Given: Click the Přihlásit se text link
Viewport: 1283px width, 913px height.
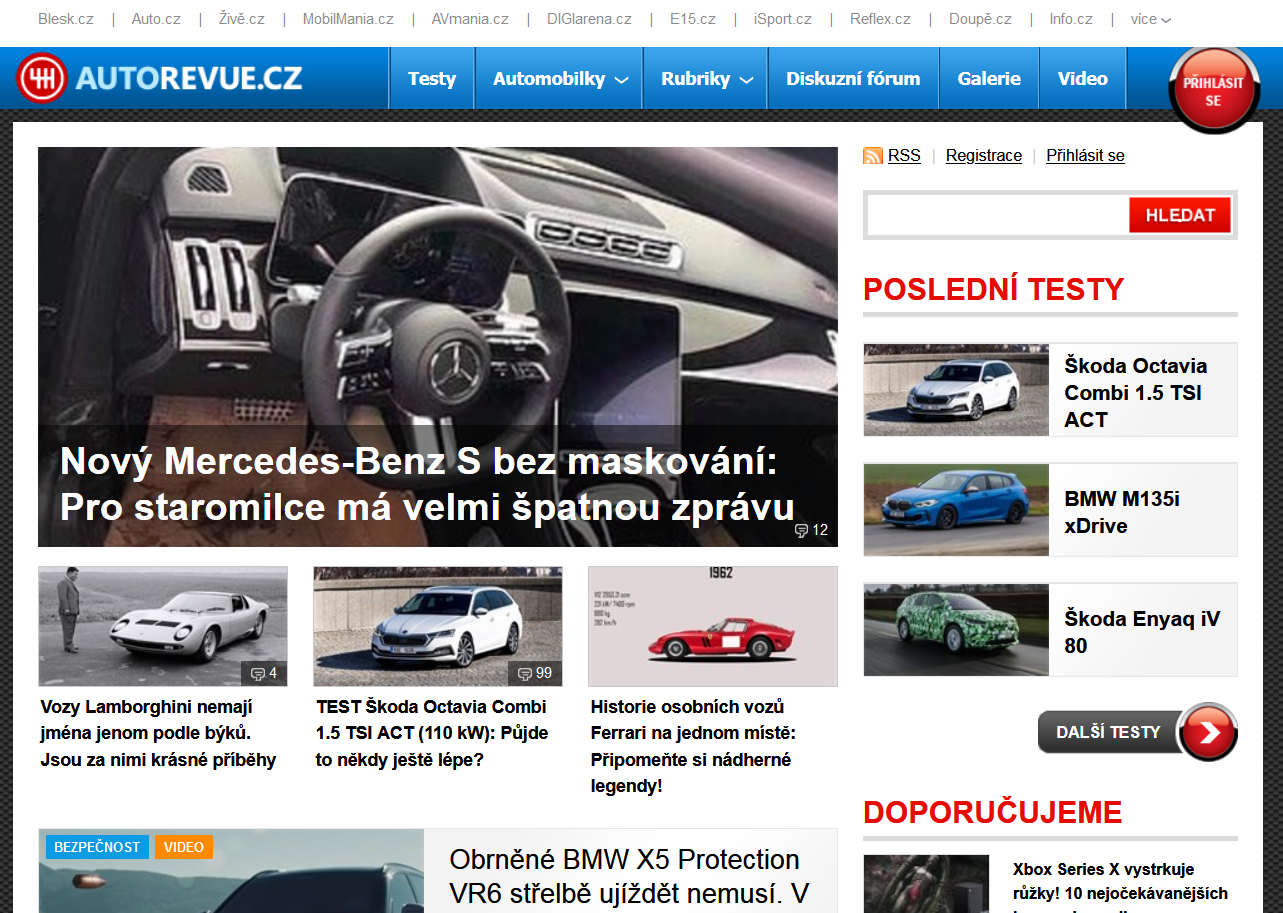Looking at the screenshot, I should [x=1085, y=156].
